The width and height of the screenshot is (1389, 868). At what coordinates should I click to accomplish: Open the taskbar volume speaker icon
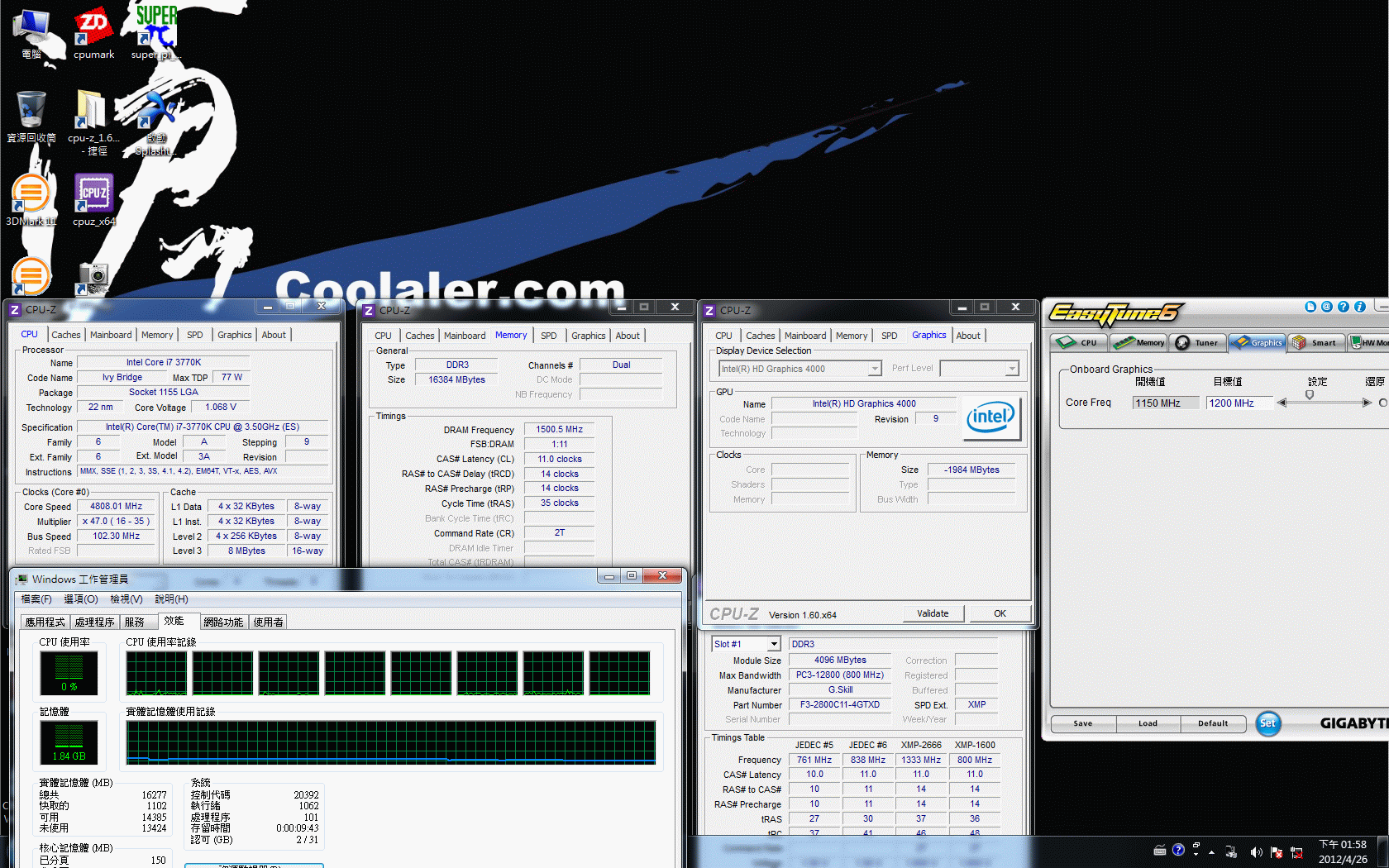point(1256,852)
